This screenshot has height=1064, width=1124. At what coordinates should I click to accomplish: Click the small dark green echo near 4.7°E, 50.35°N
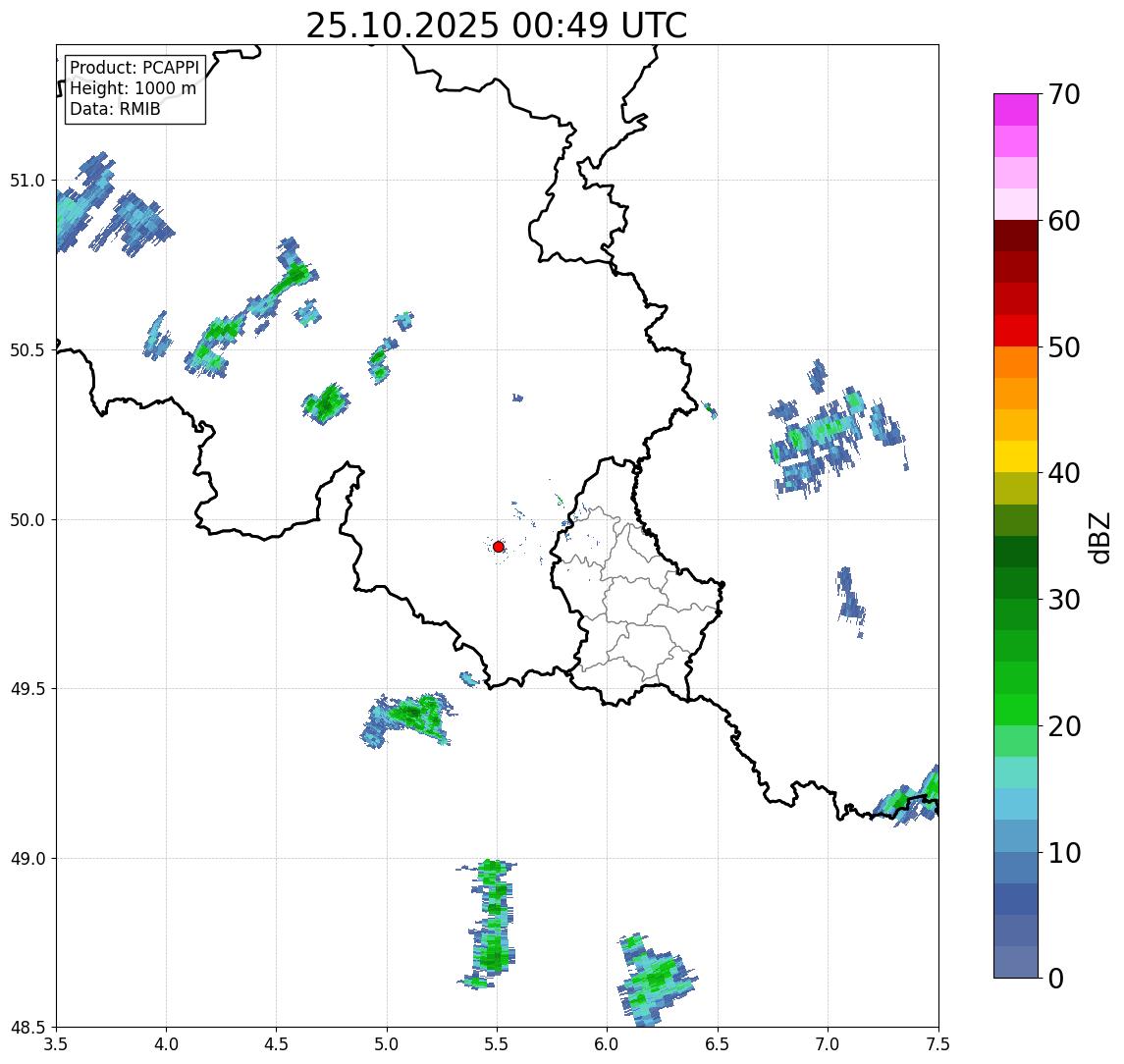(x=326, y=403)
